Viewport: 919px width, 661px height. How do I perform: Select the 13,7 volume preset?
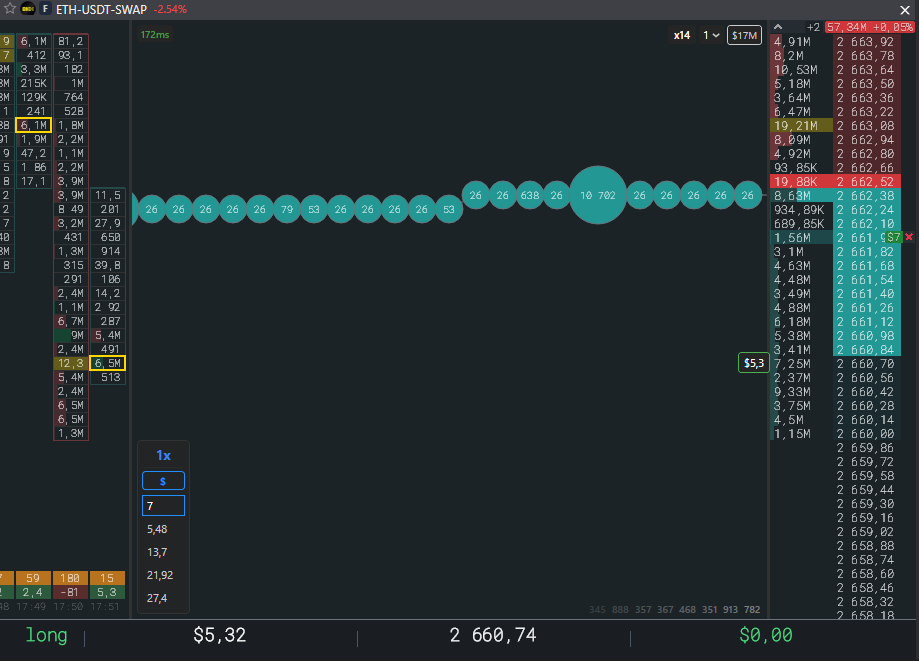(x=157, y=552)
